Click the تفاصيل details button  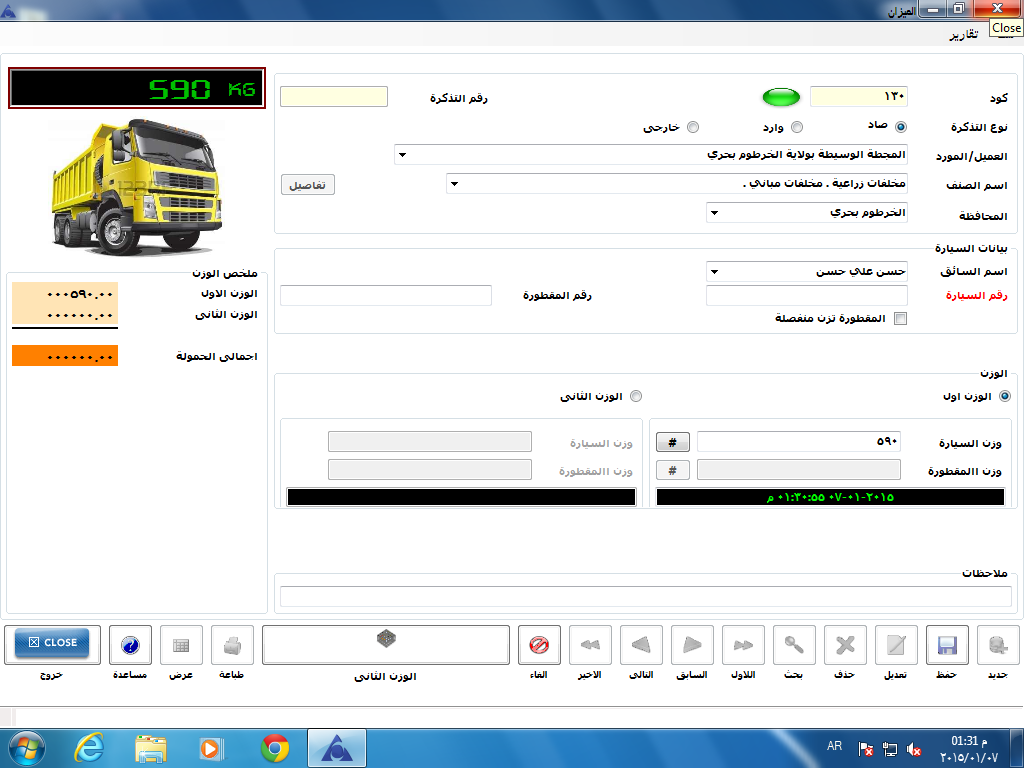click(x=307, y=185)
